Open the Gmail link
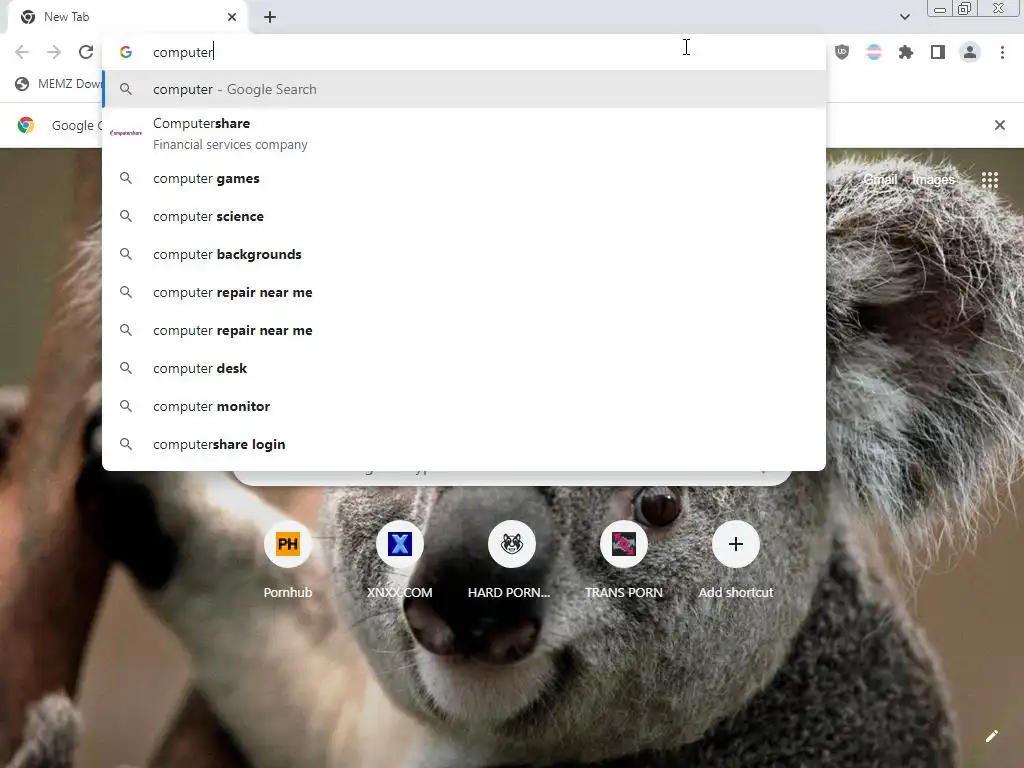The width and height of the screenshot is (1024, 768). 880,180
